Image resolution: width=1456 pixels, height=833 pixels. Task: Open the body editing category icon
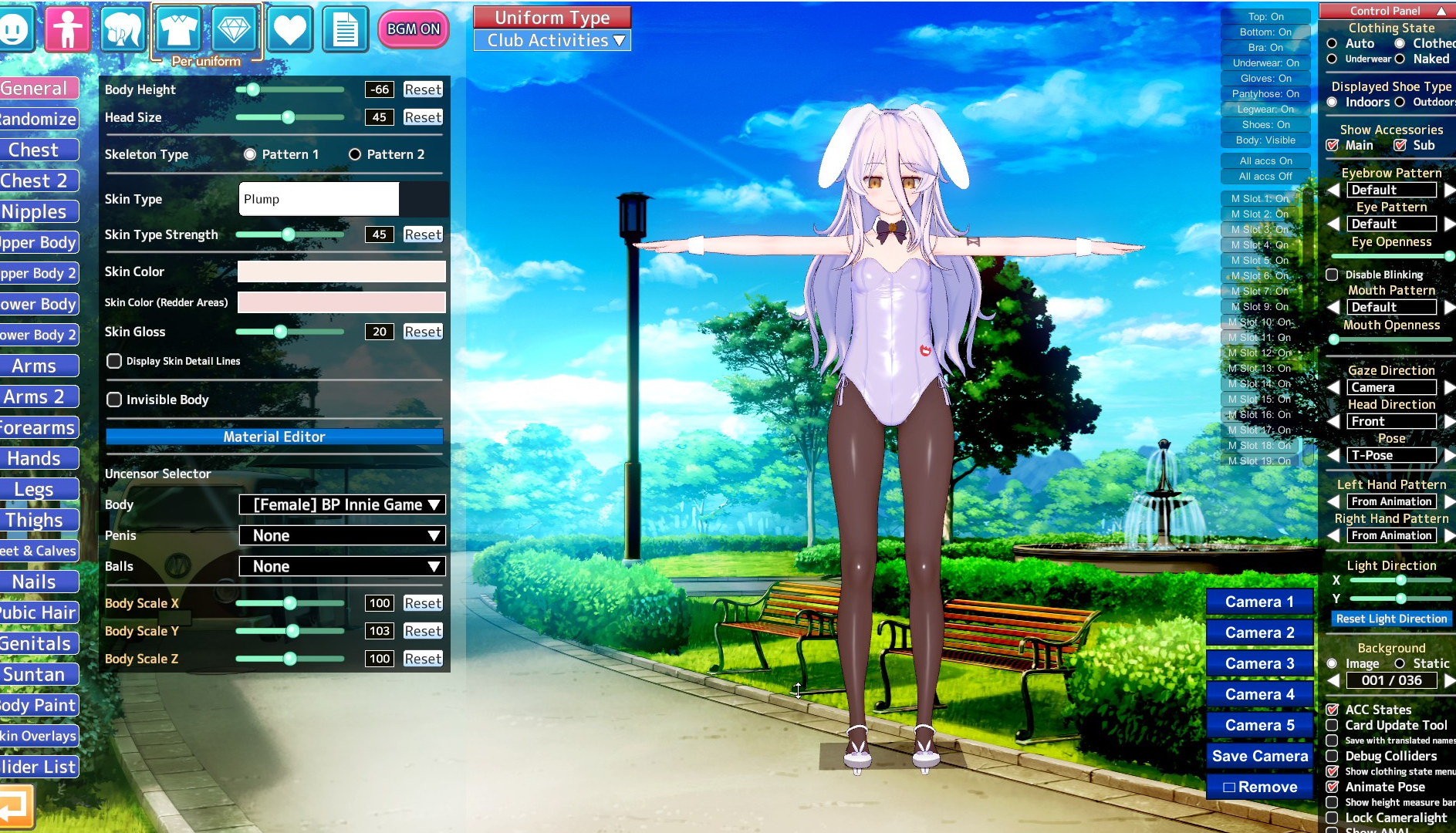click(x=68, y=29)
